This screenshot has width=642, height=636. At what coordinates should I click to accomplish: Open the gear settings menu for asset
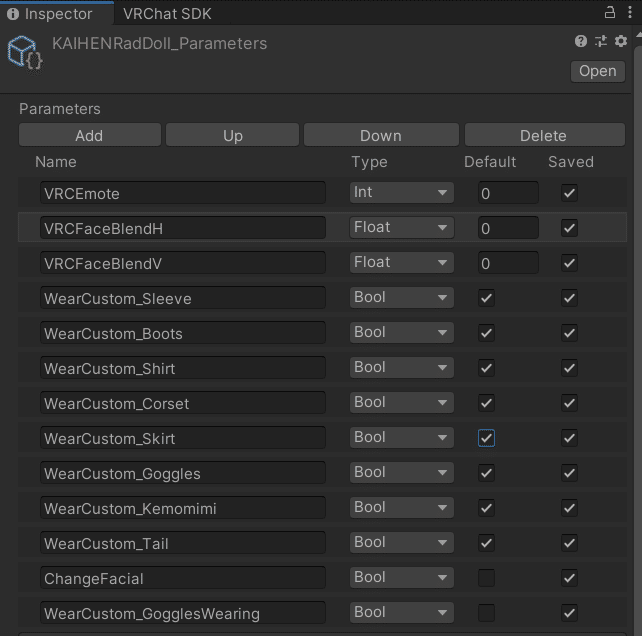(x=621, y=41)
